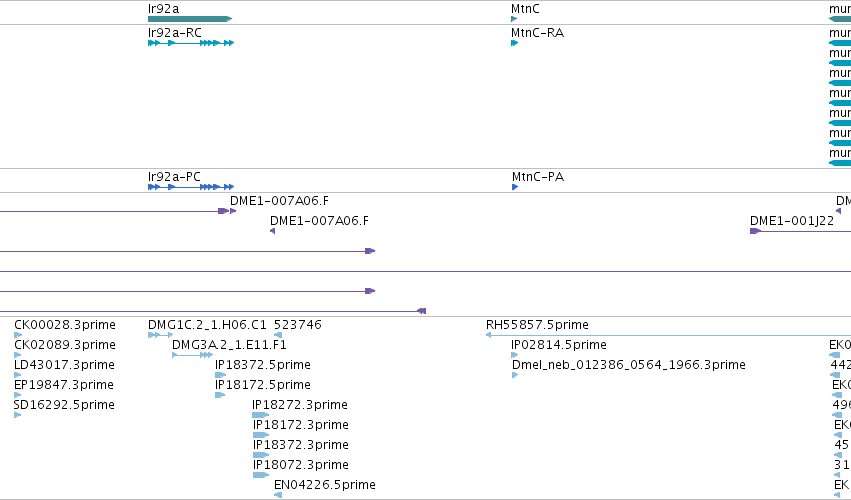Select the LD43017.3prime EST label
The image size is (851, 500).
(x=64, y=365)
